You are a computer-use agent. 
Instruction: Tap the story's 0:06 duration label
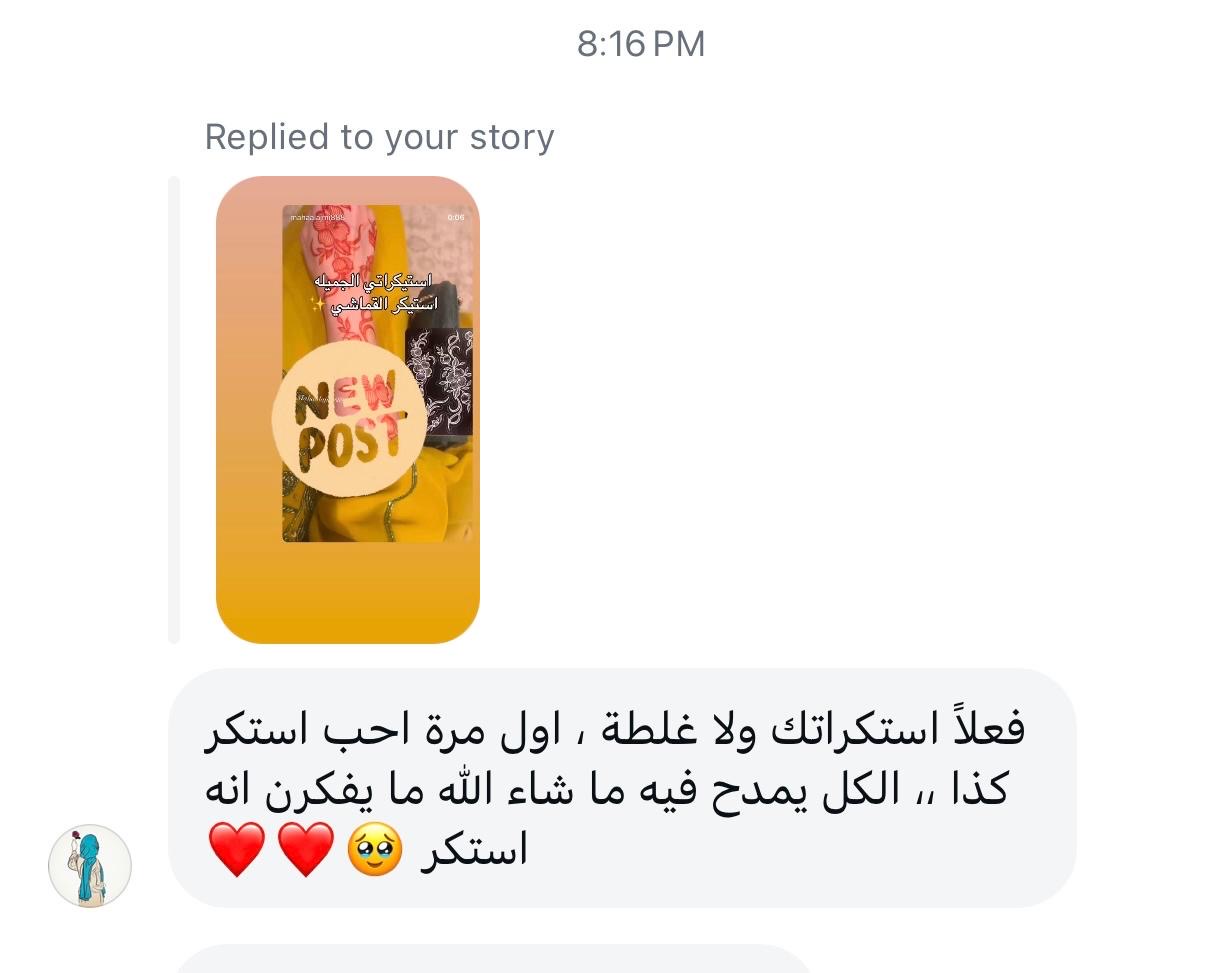pyautogui.click(x=456, y=217)
